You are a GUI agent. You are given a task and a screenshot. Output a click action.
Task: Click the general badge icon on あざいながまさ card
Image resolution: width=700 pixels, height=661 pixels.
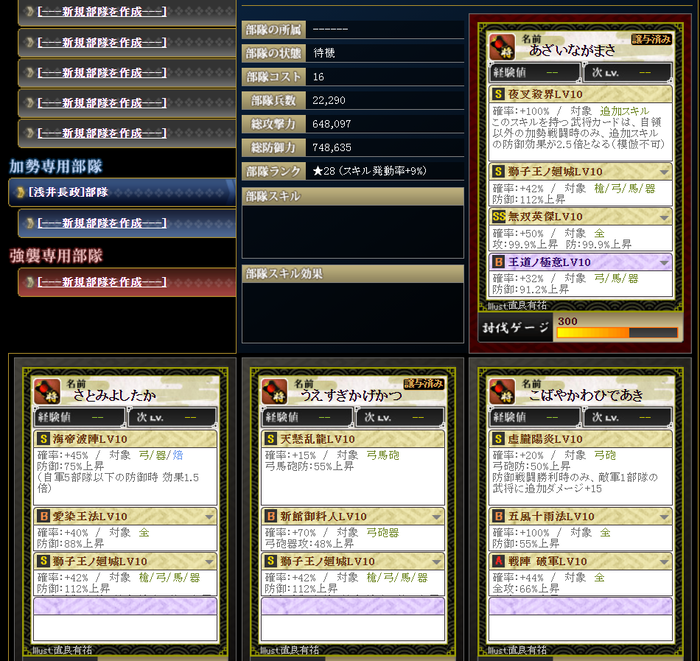(x=502, y=47)
